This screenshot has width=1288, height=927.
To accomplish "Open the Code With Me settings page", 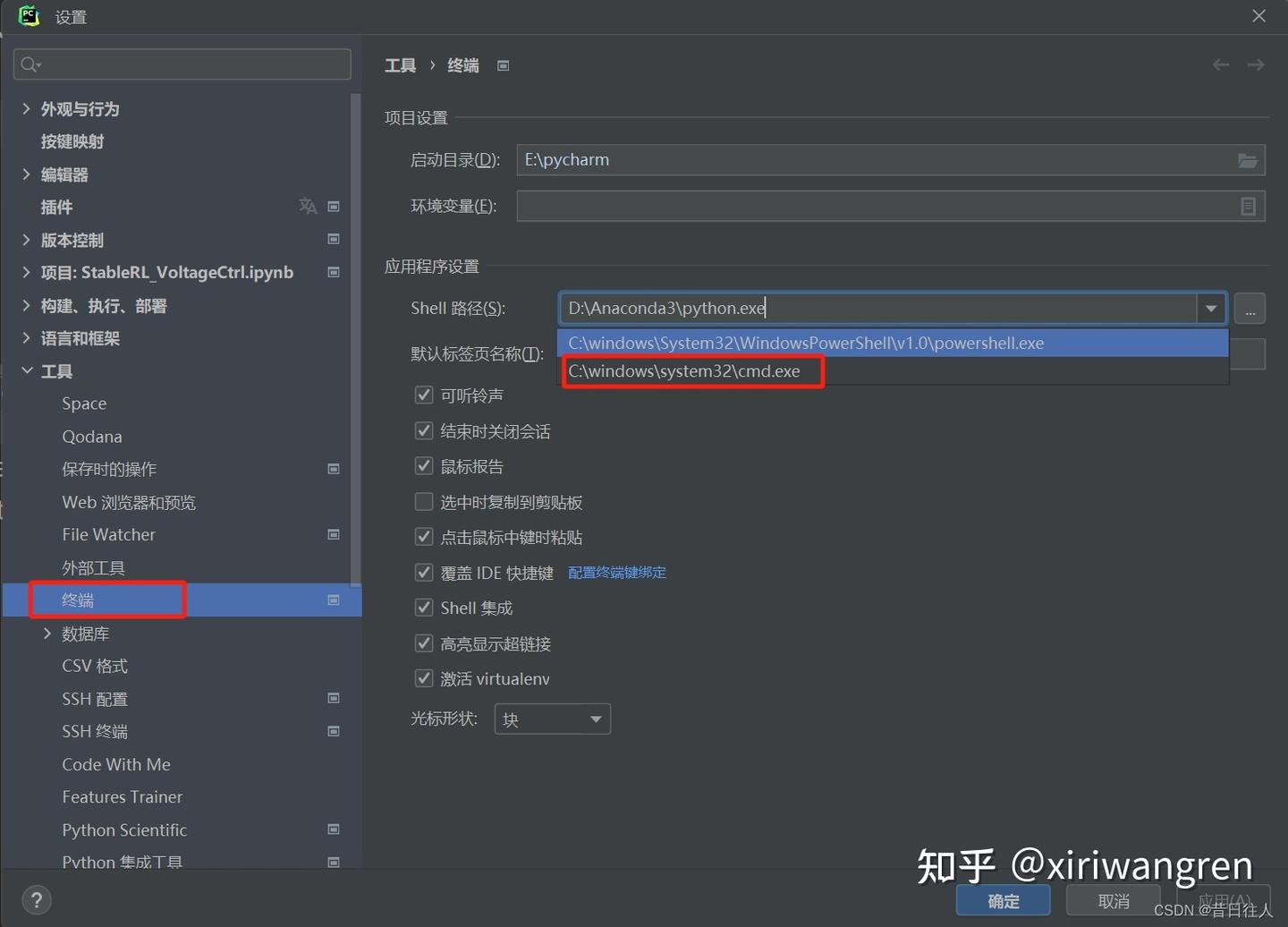I will [115, 764].
